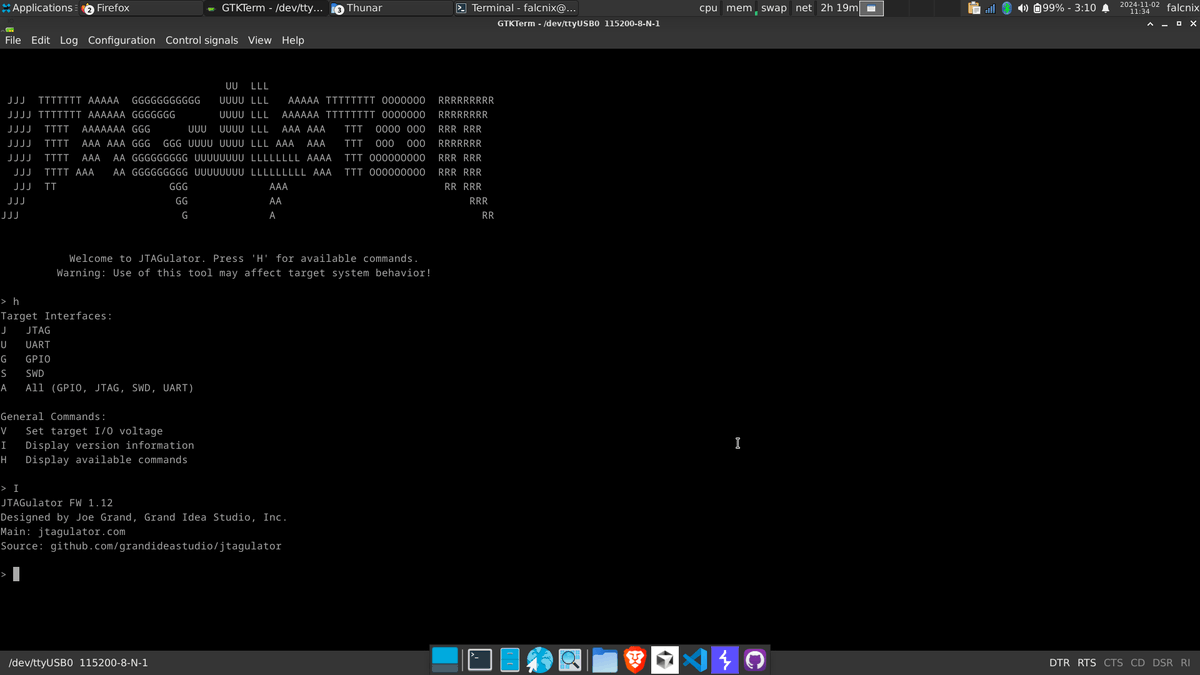Click the terminal prompt cursor
The image size is (1200, 675).
point(16,574)
